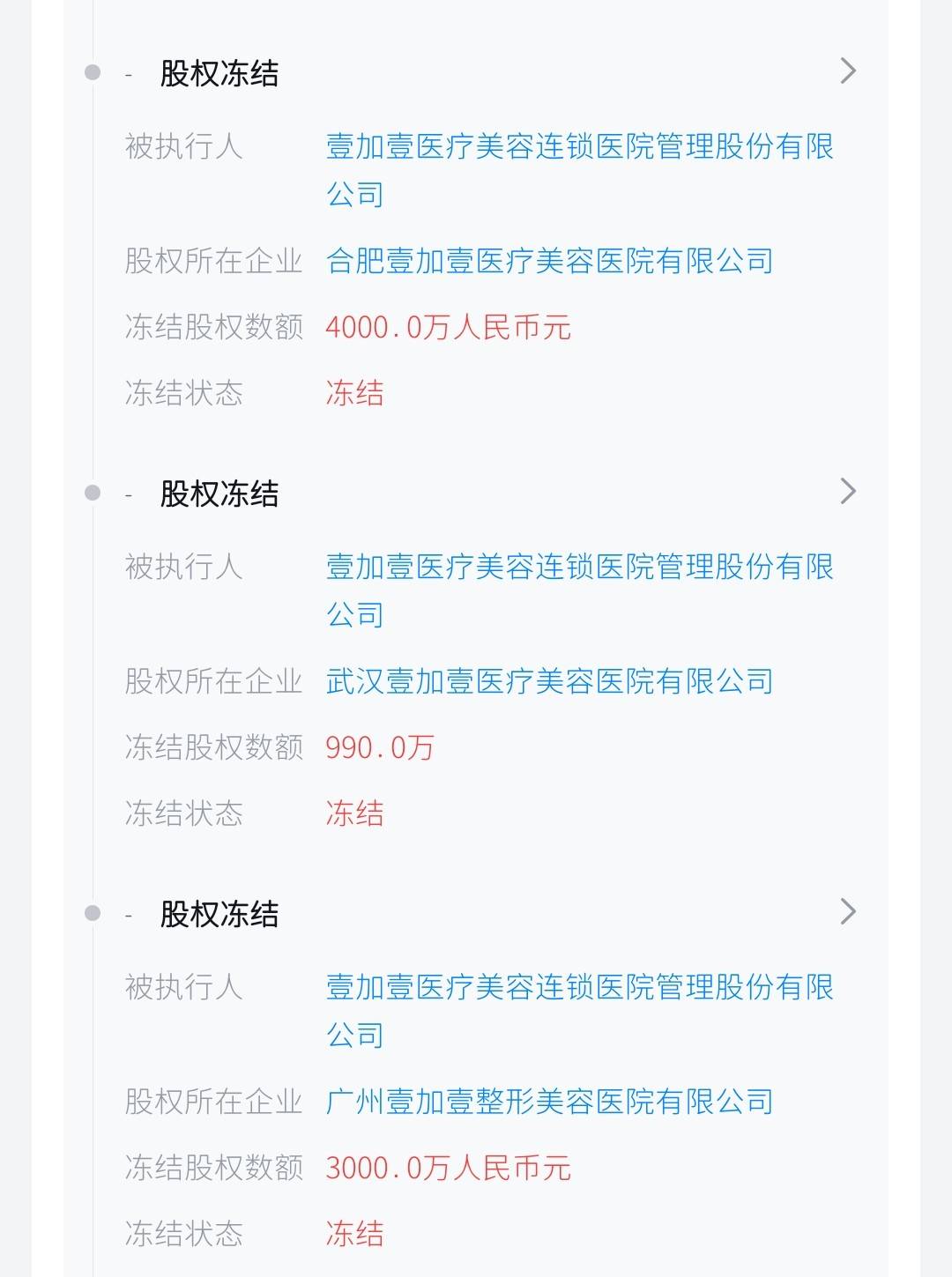Click the 3000.0万人民币元 frozen amount
This screenshot has height=1277, width=952.
click(448, 1169)
